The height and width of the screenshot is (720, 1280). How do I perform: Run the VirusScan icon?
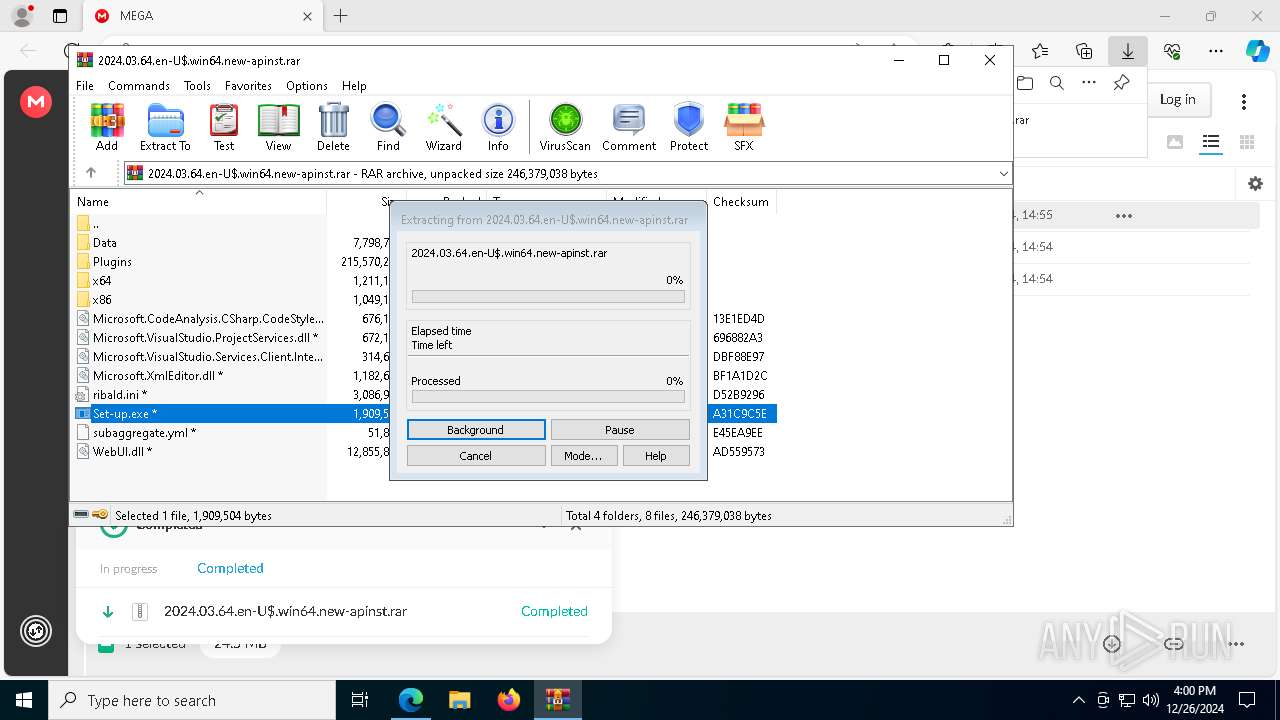pos(565,127)
